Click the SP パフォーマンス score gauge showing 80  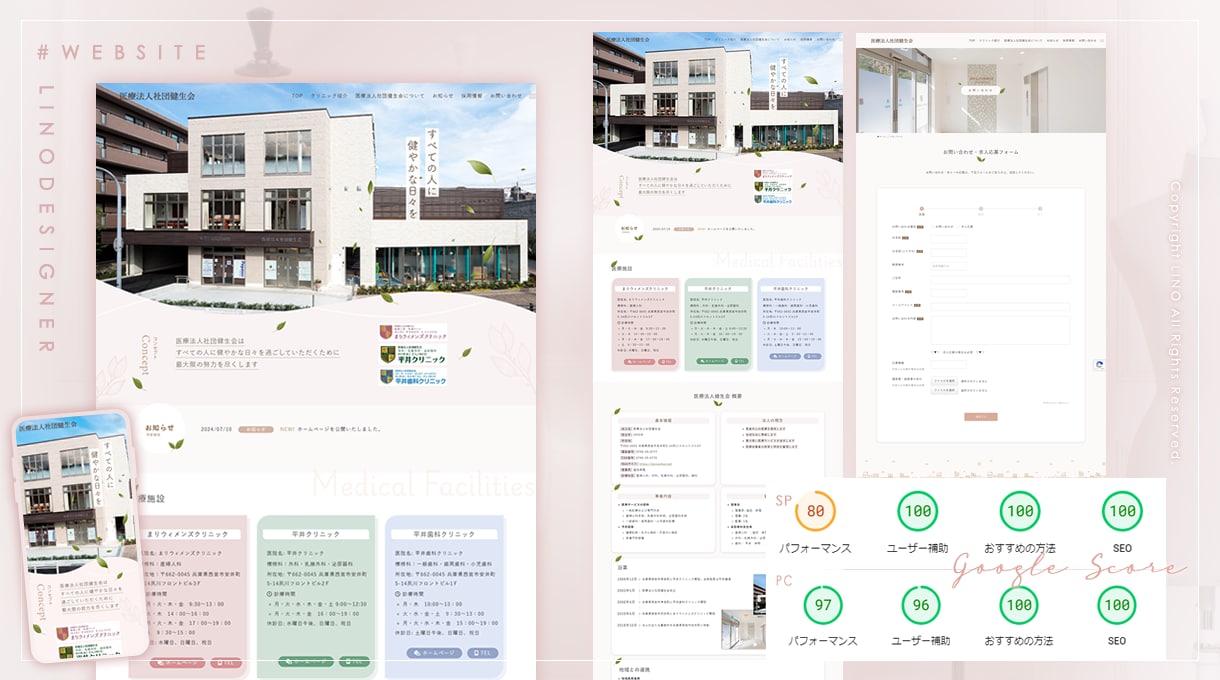(816, 512)
